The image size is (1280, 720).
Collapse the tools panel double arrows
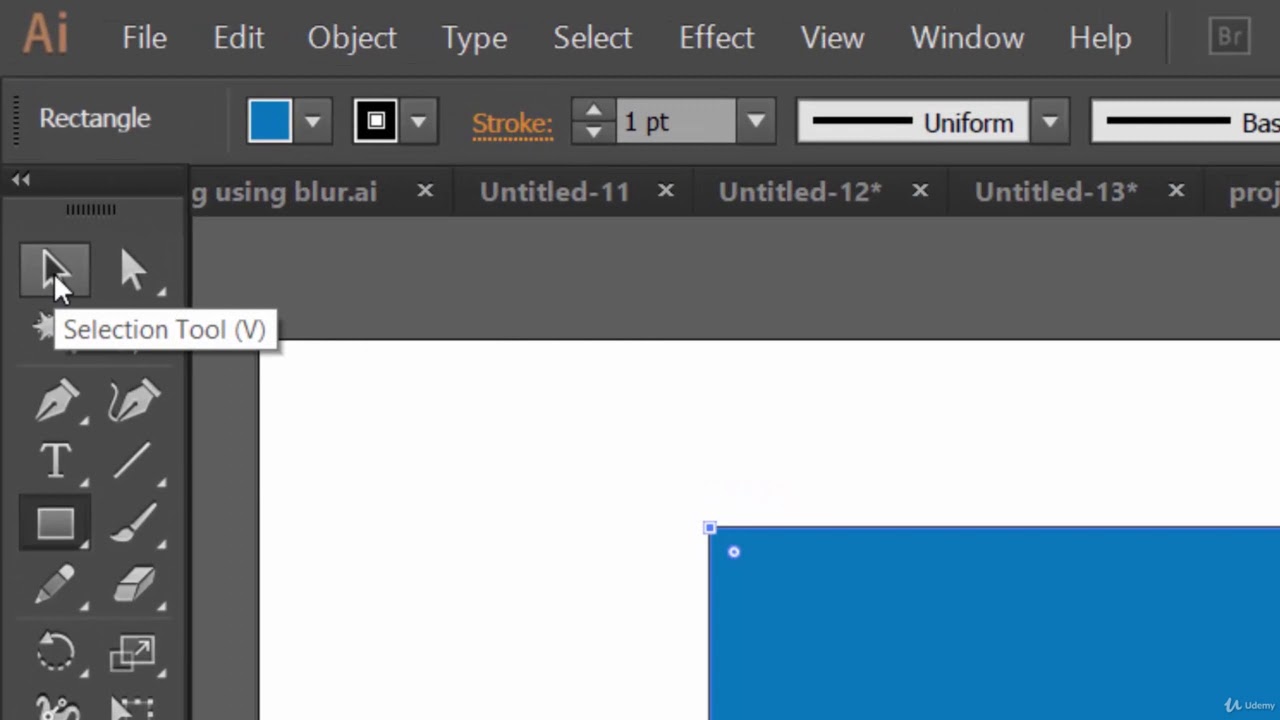[x=21, y=180]
